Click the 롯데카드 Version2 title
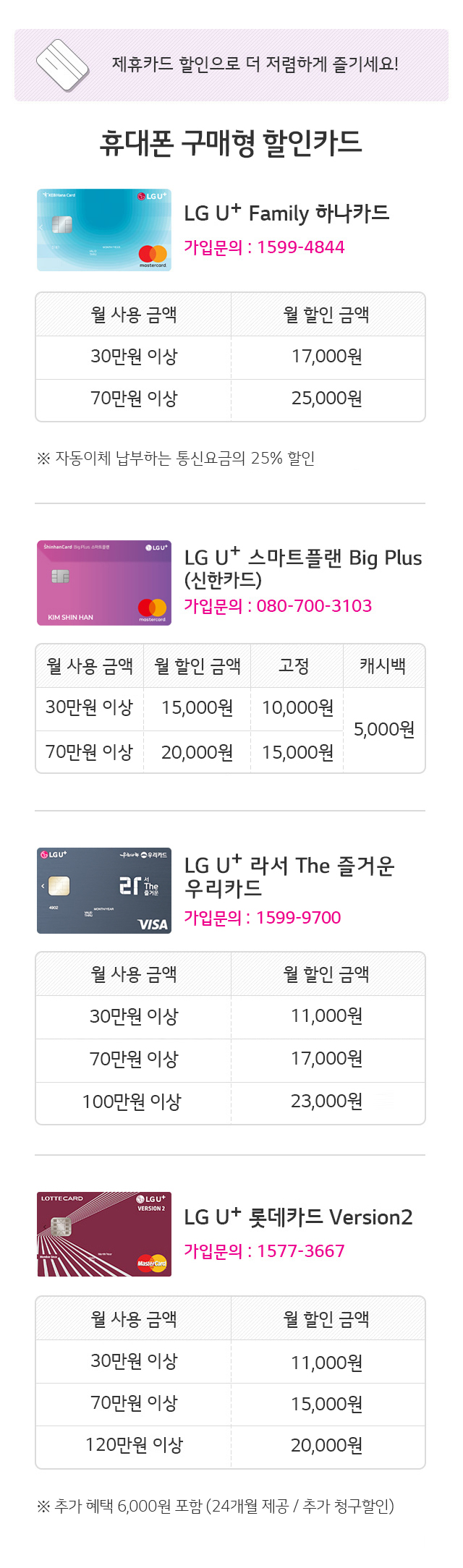The width and height of the screenshot is (463, 1568). click(x=298, y=1217)
